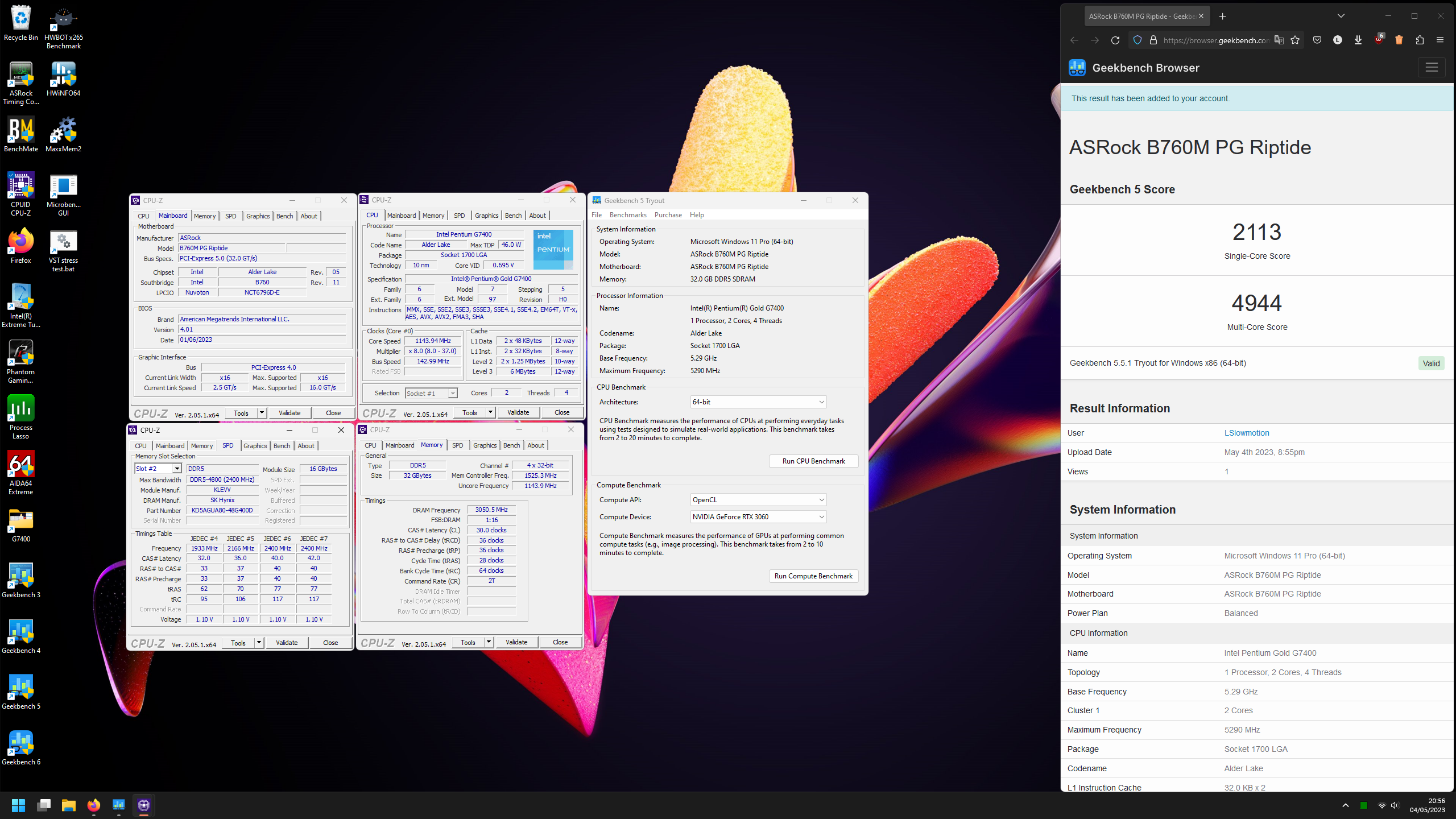Launch MaxxMem2 desktop icon
1456x819 pixels.
click(x=63, y=135)
